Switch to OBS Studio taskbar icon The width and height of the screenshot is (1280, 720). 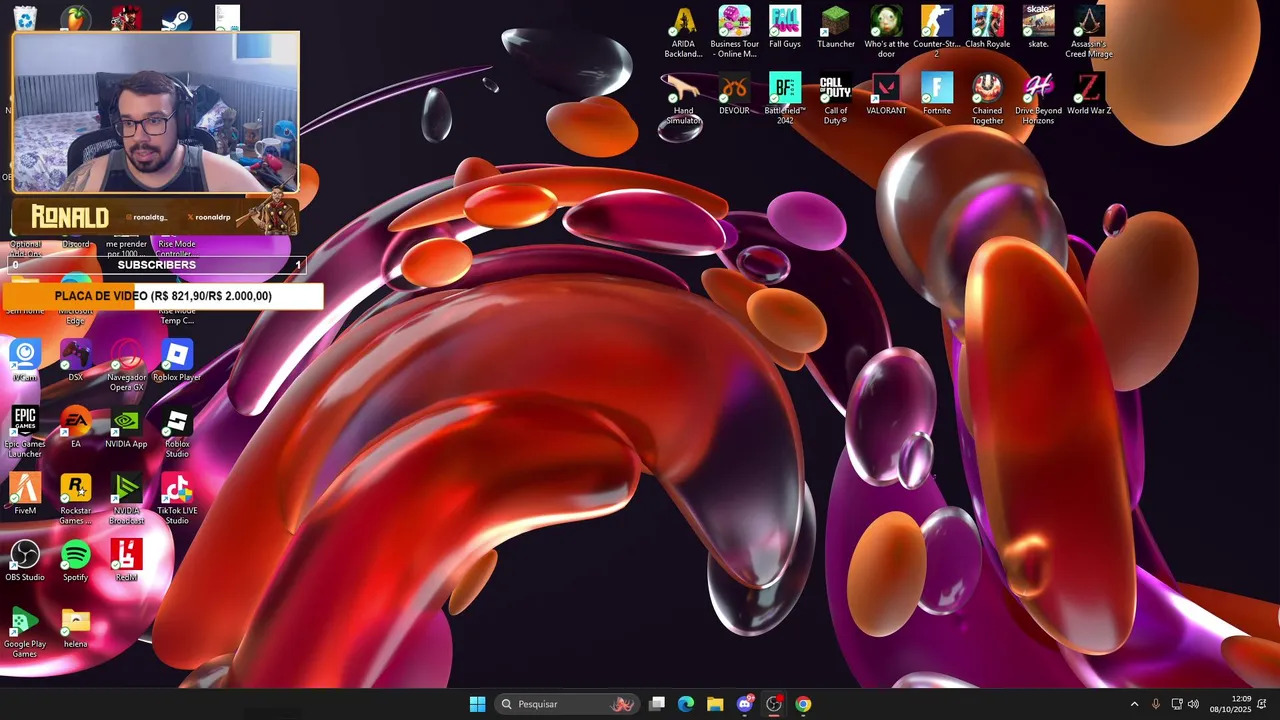774,704
